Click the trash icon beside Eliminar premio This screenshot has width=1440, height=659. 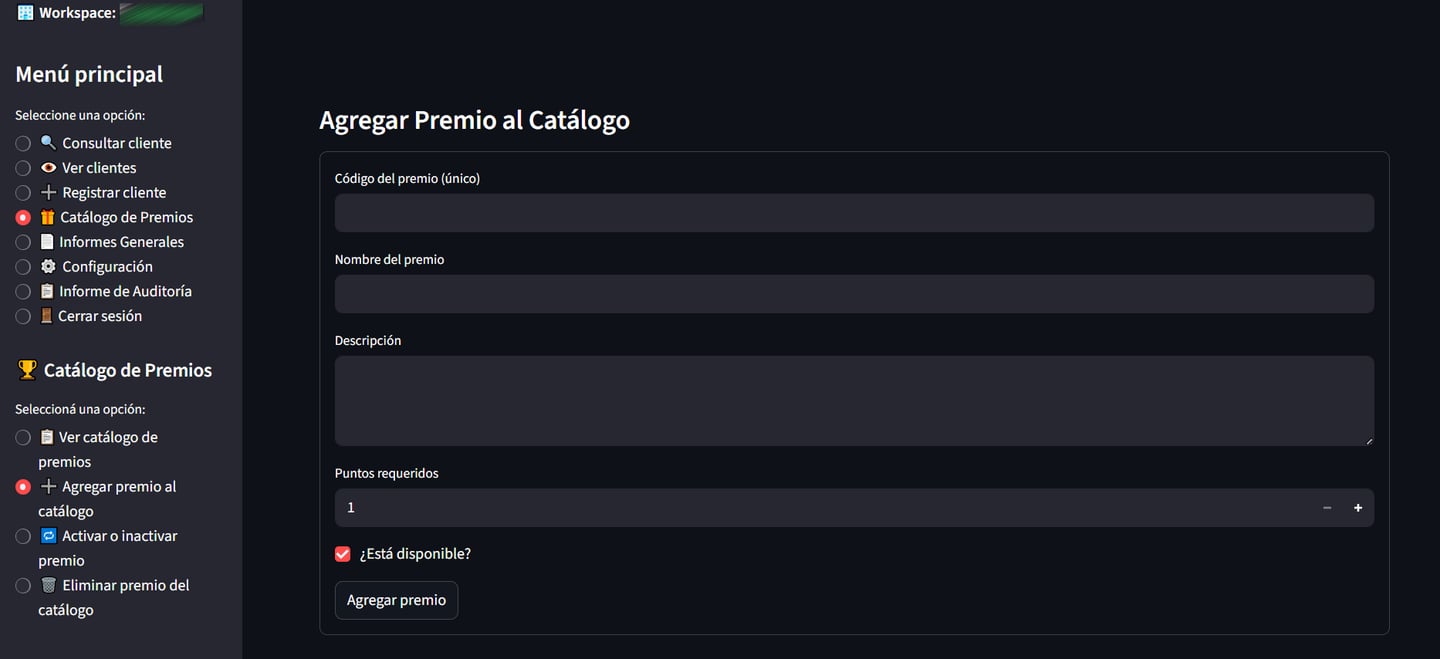pos(48,586)
